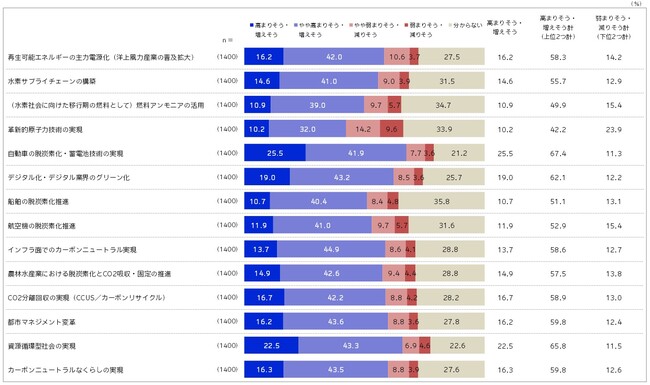This screenshot has height=385, width=650.
Task: Click the 25.5 dark blue bar segment
Action: [275, 153]
